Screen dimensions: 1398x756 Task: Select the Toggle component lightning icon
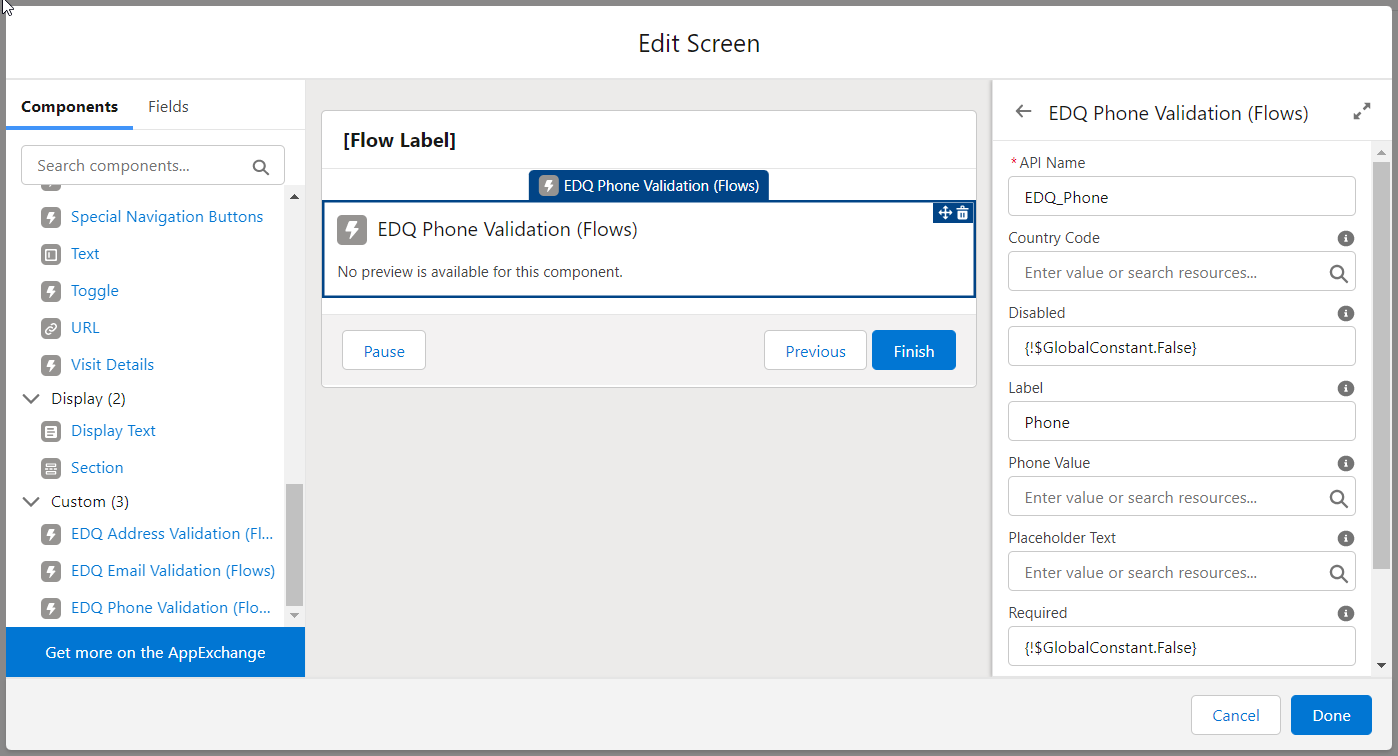pos(51,291)
